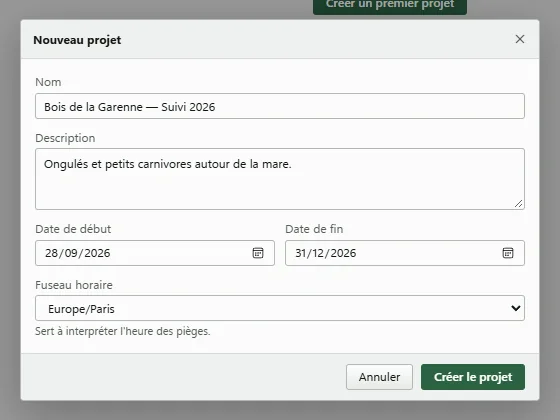Click the Annuler button
Image resolution: width=560 pixels, height=420 pixels.
click(x=379, y=377)
